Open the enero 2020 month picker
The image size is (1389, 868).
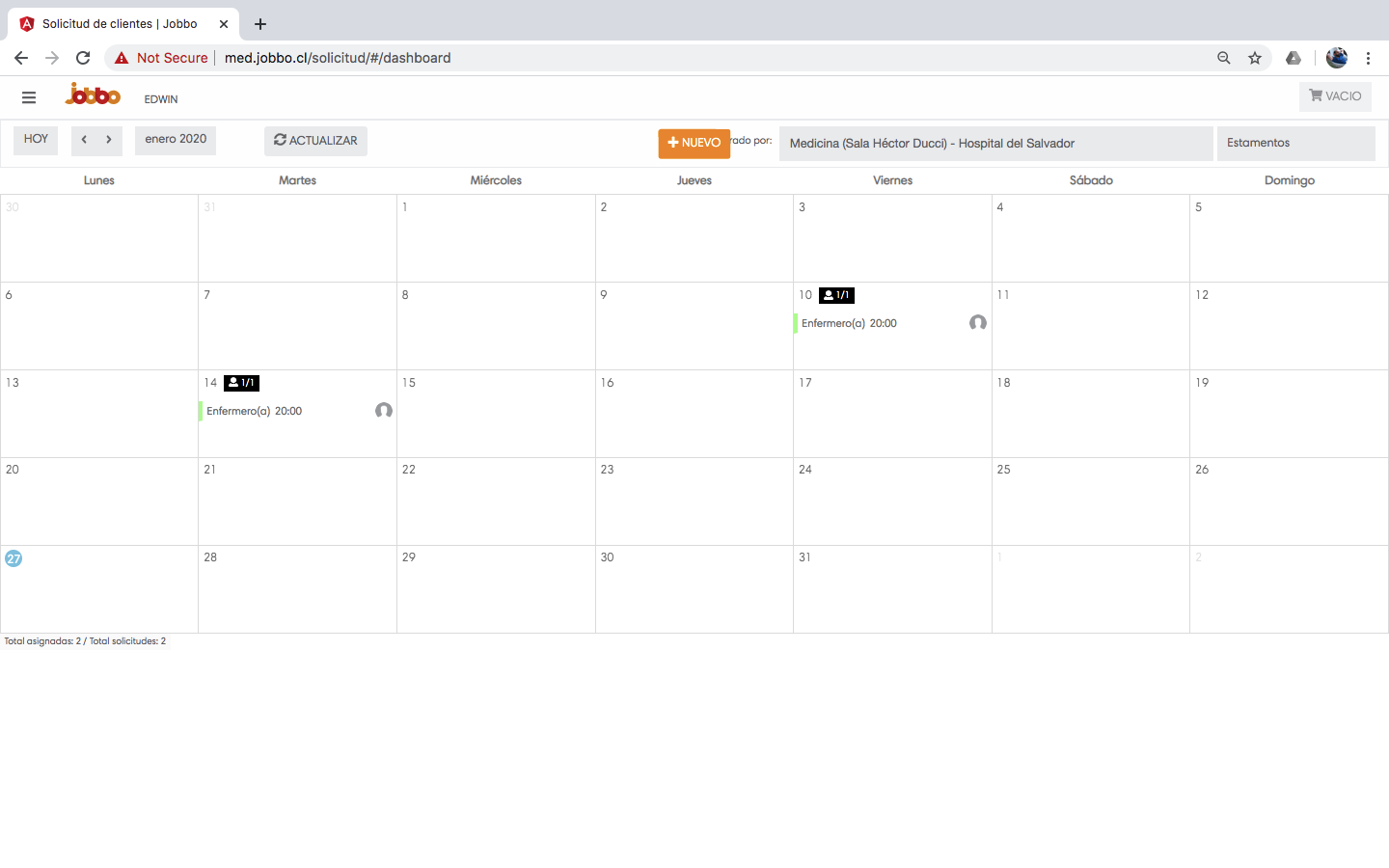tap(176, 140)
